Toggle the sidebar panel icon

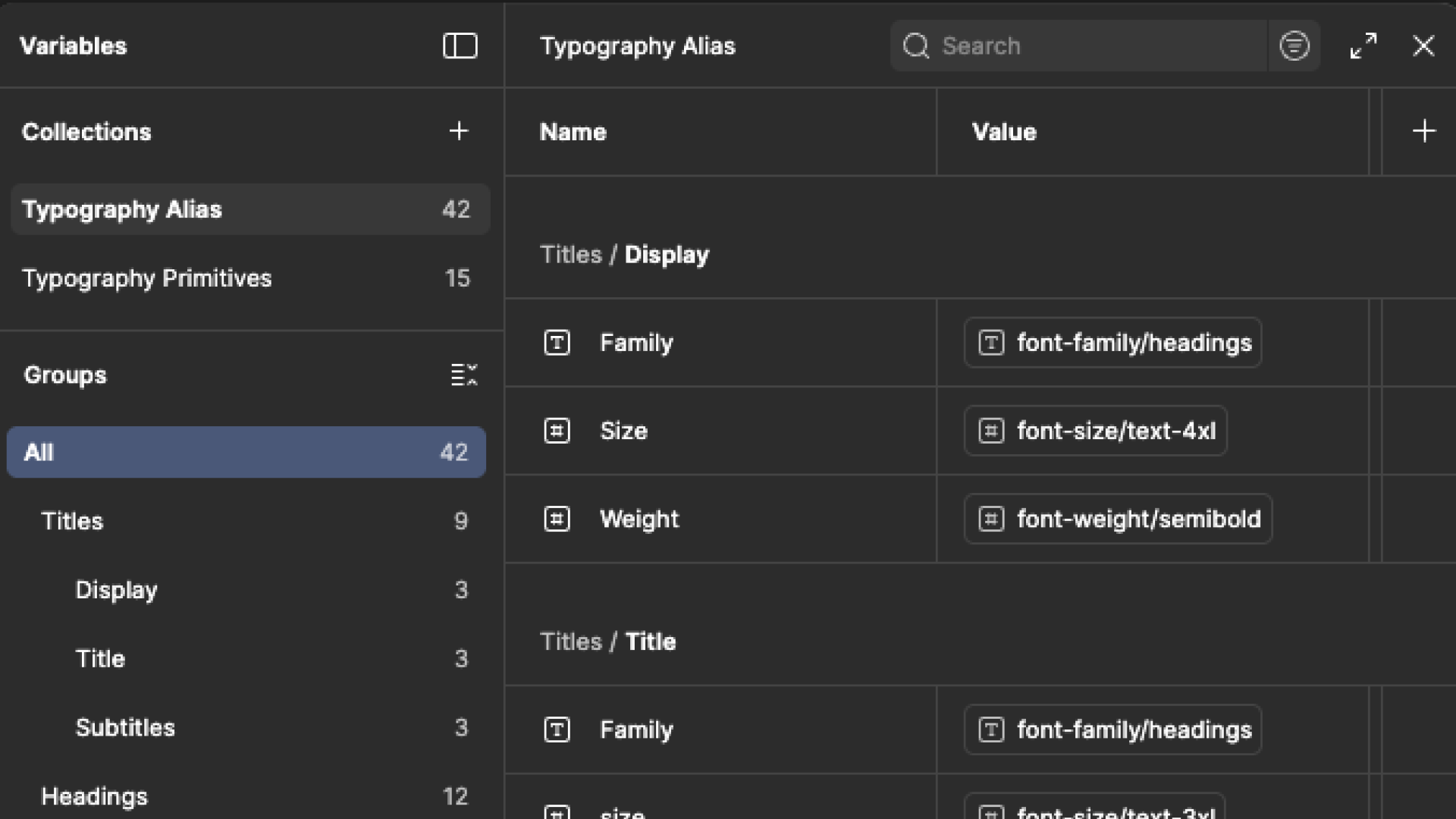[x=460, y=46]
